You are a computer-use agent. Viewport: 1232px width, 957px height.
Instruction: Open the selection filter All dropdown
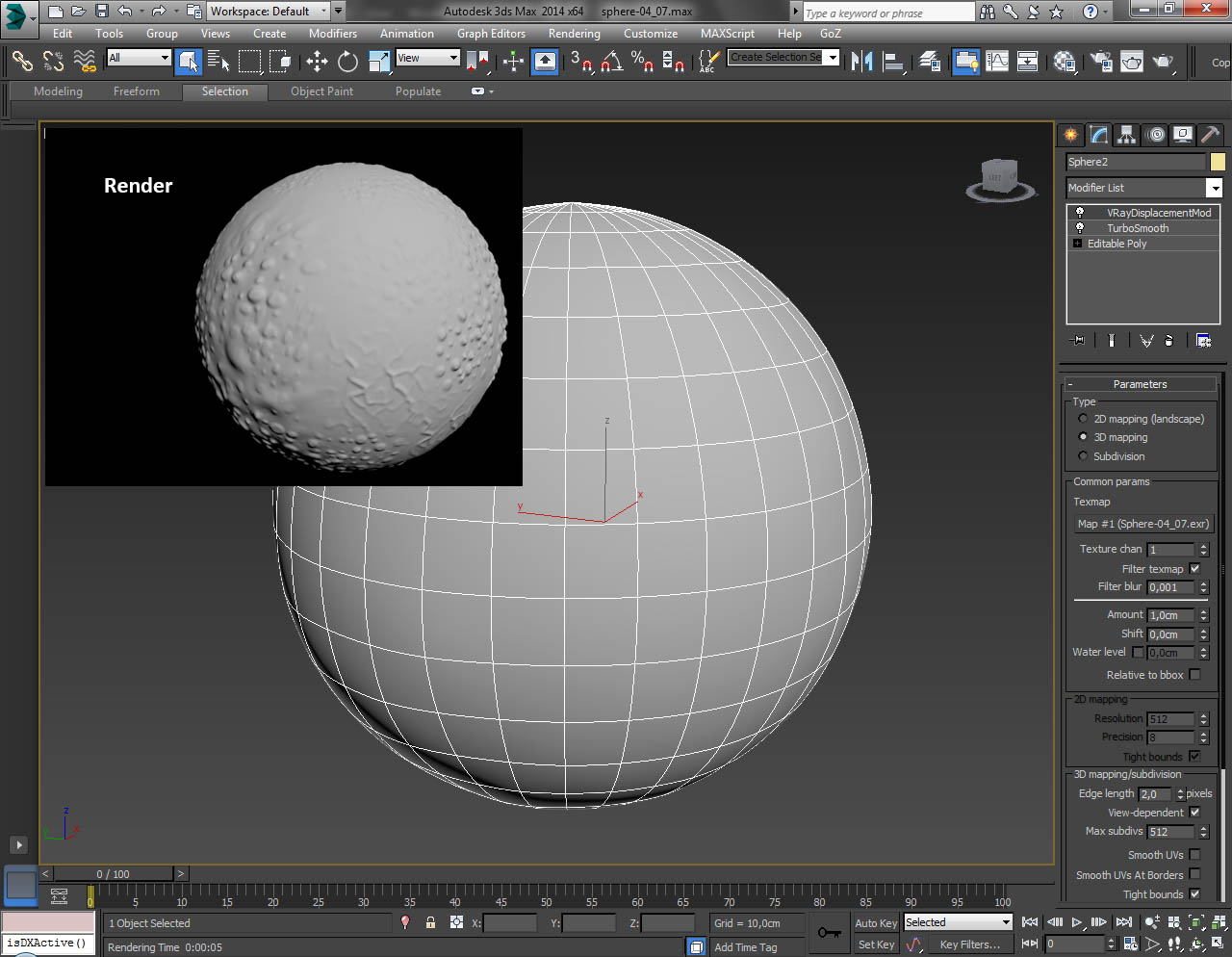139,58
